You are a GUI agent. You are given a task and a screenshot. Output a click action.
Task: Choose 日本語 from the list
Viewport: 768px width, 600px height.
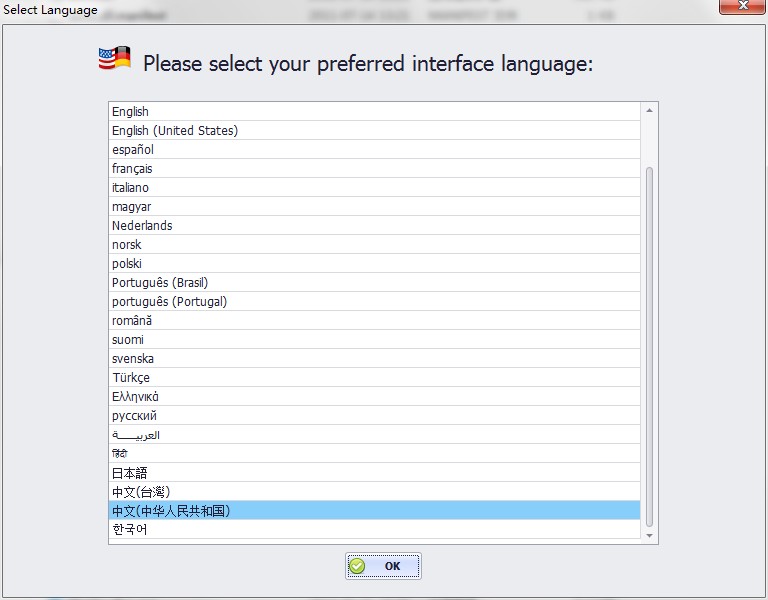(130, 473)
